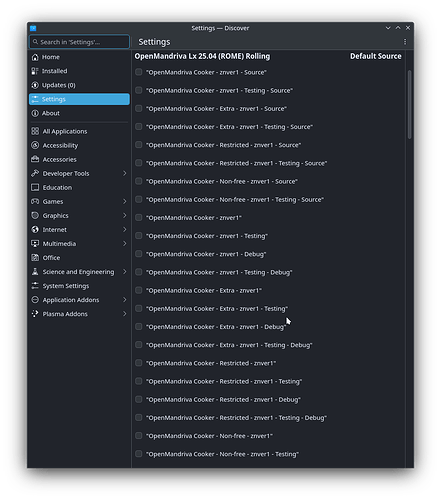Click the Home icon in sidebar
The image size is (441, 500).
point(35,57)
